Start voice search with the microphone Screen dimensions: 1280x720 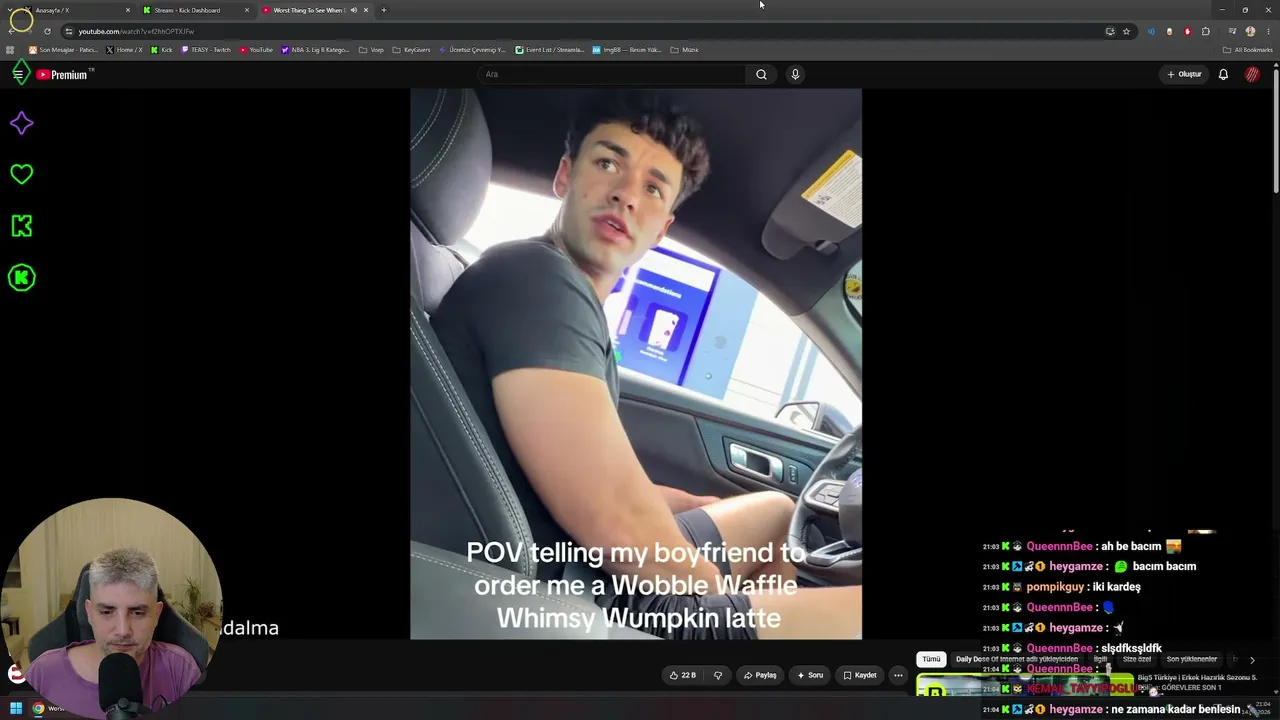coord(795,74)
